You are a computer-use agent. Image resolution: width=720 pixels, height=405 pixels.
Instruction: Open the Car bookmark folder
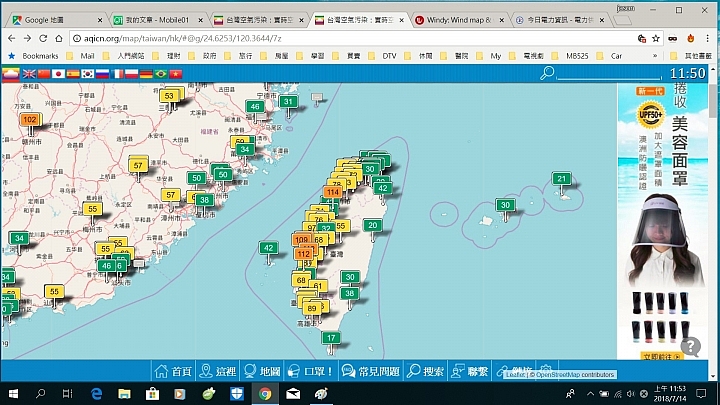(609, 56)
